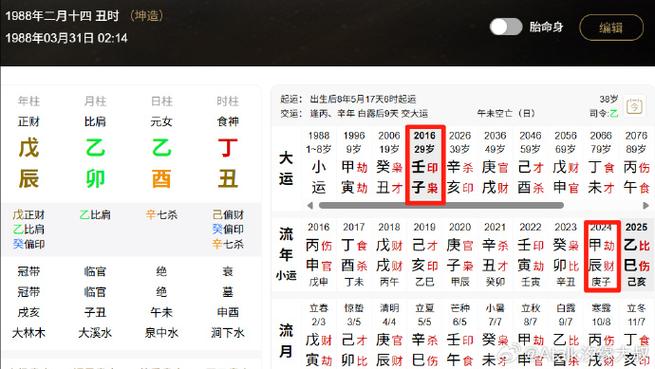Image resolution: width=655 pixels, height=369 pixels.
Task: Click the 午未 void label under 日柱
Action: pos(162,312)
